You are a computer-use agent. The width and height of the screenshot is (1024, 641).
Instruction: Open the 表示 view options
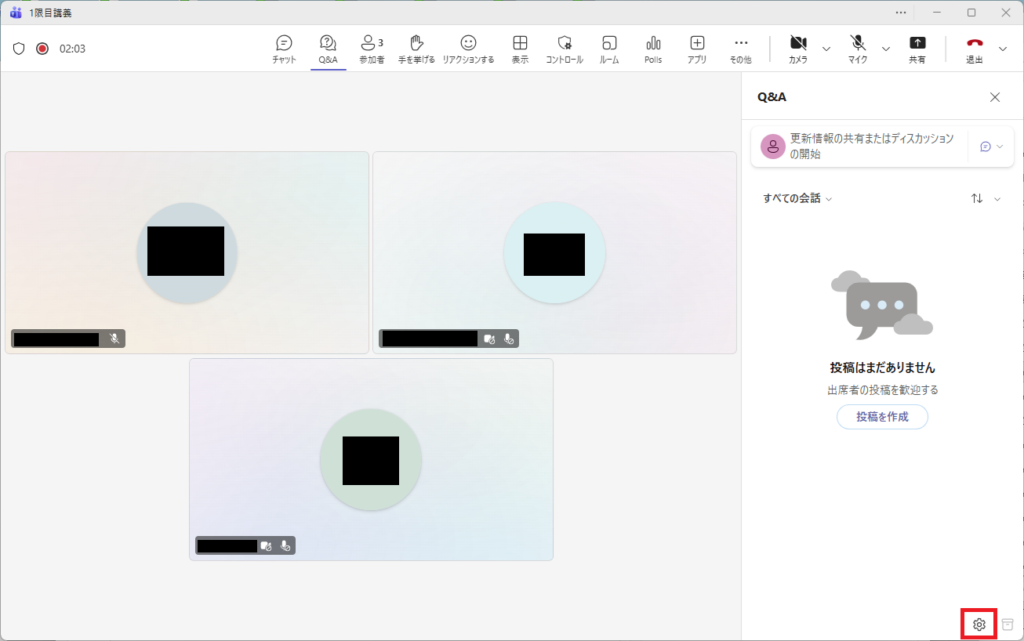(520, 48)
